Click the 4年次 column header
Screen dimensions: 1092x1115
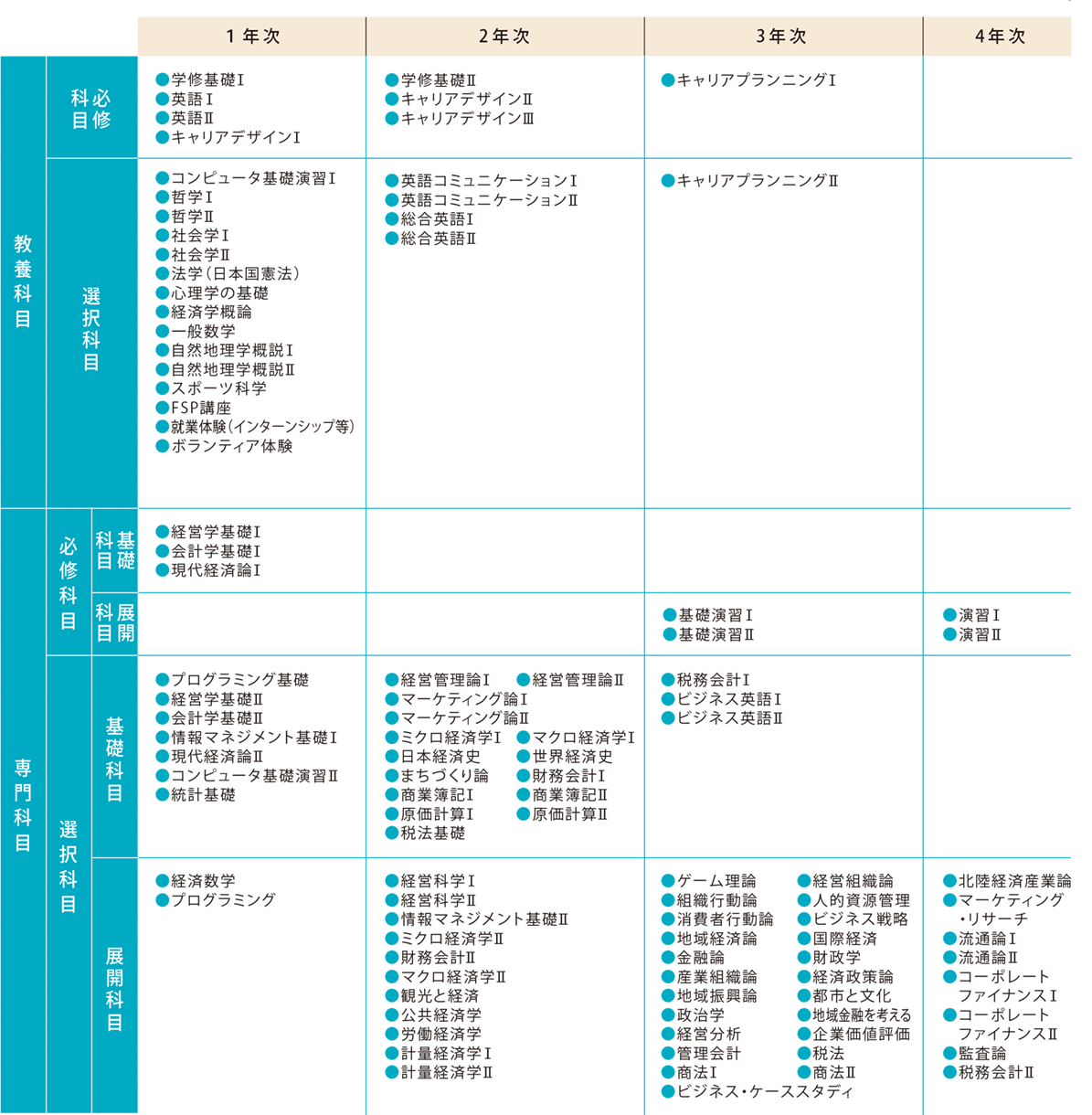997,37
